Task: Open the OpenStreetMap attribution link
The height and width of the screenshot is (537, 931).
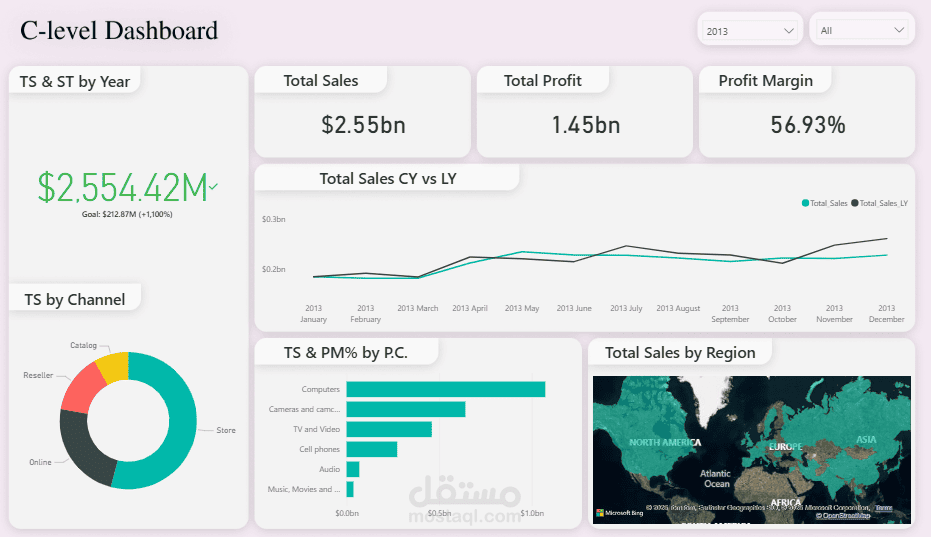Action: pyautogui.click(x=843, y=516)
